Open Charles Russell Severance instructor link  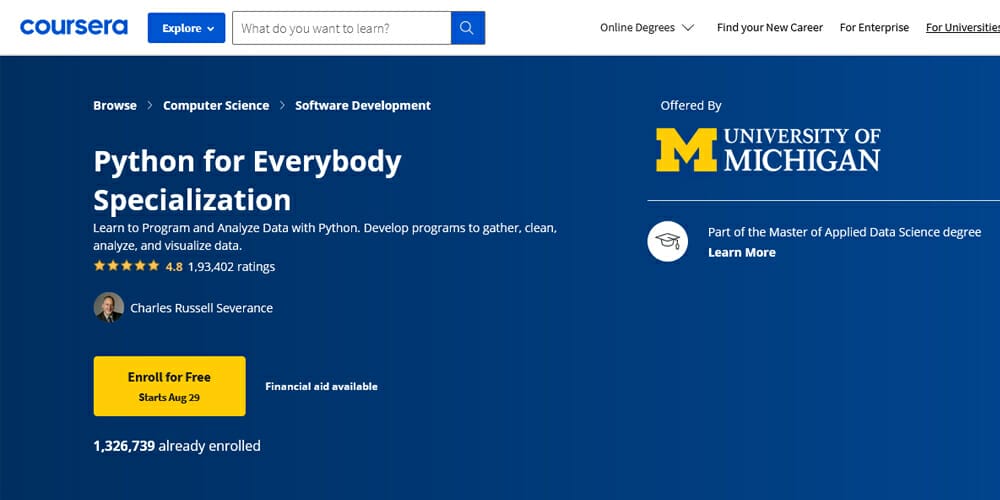click(202, 308)
